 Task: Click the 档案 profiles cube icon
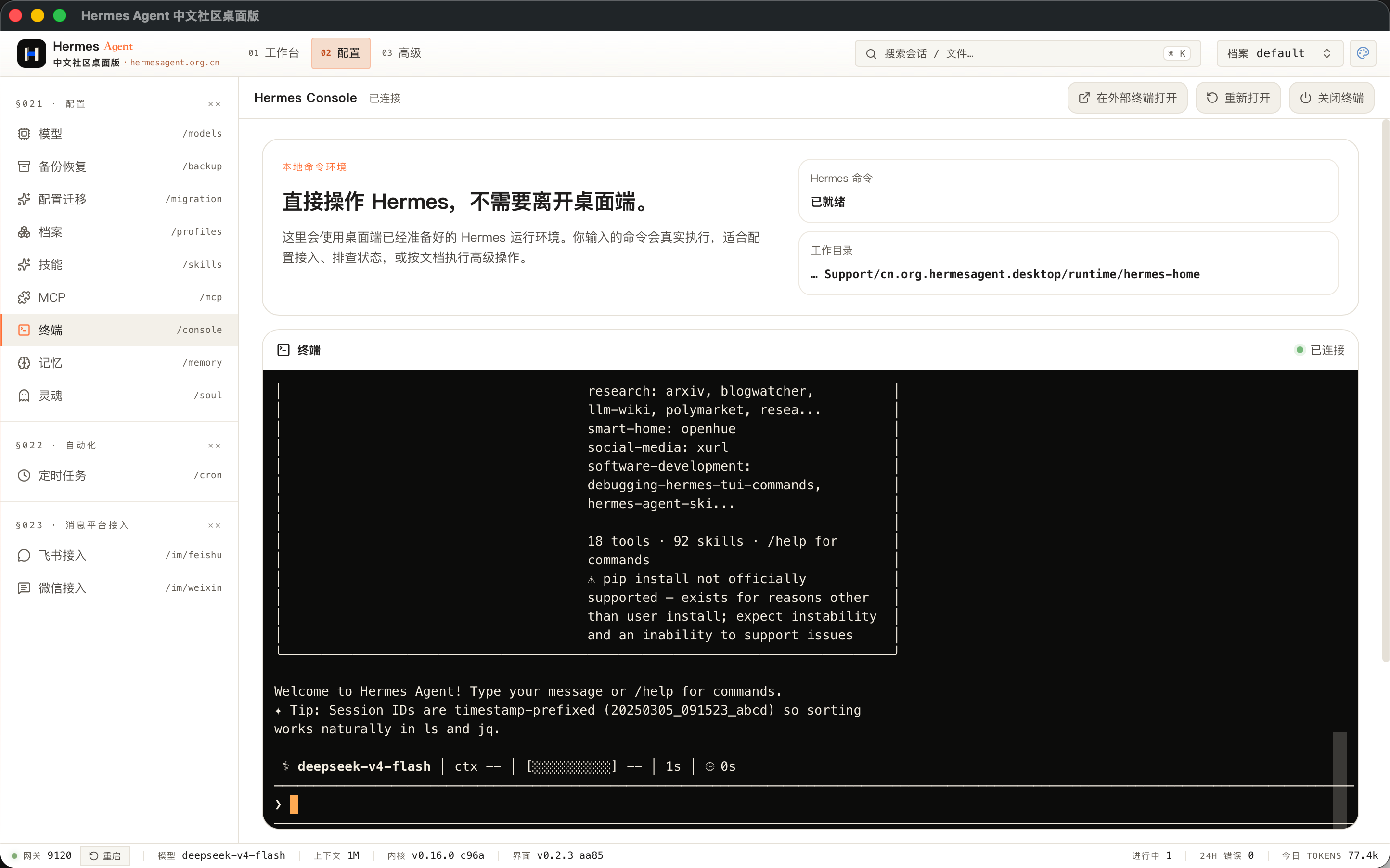click(x=24, y=232)
